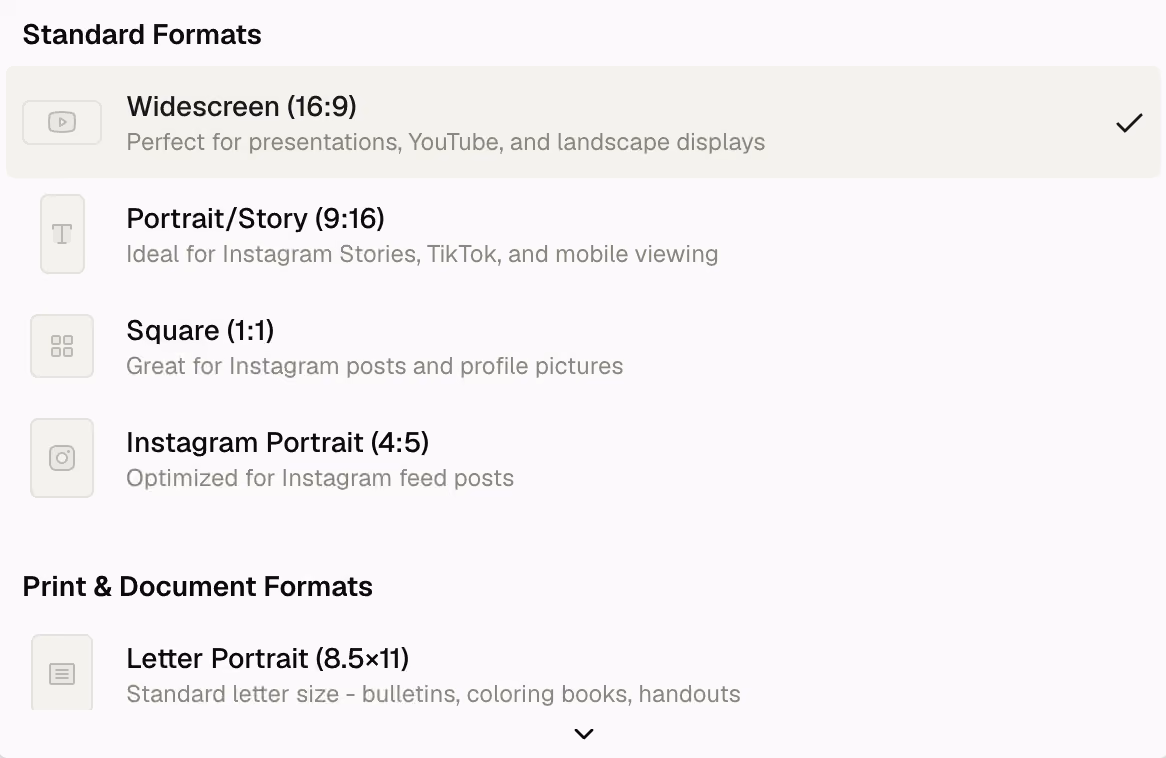
Task: Pick the Square (1:1) format label
Action: [200, 330]
